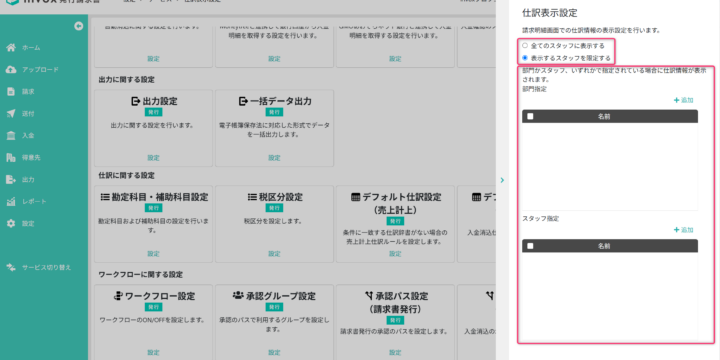Image resolution: width=720 pixels, height=360 pixels.
Task: Click the 仕訳表示設定 panel title
Action: (x=550, y=13)
